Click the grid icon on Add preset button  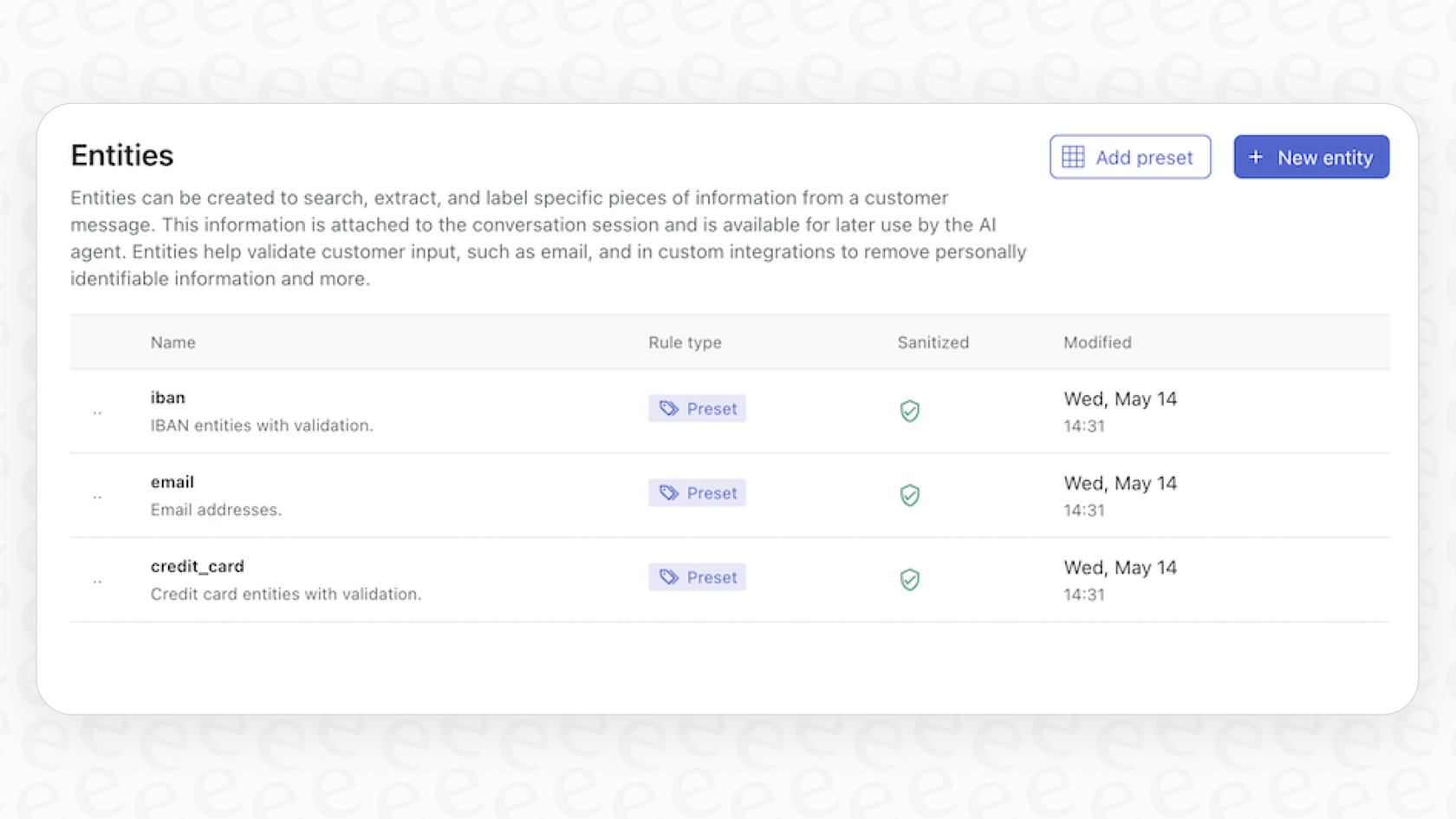[1073, 157]
